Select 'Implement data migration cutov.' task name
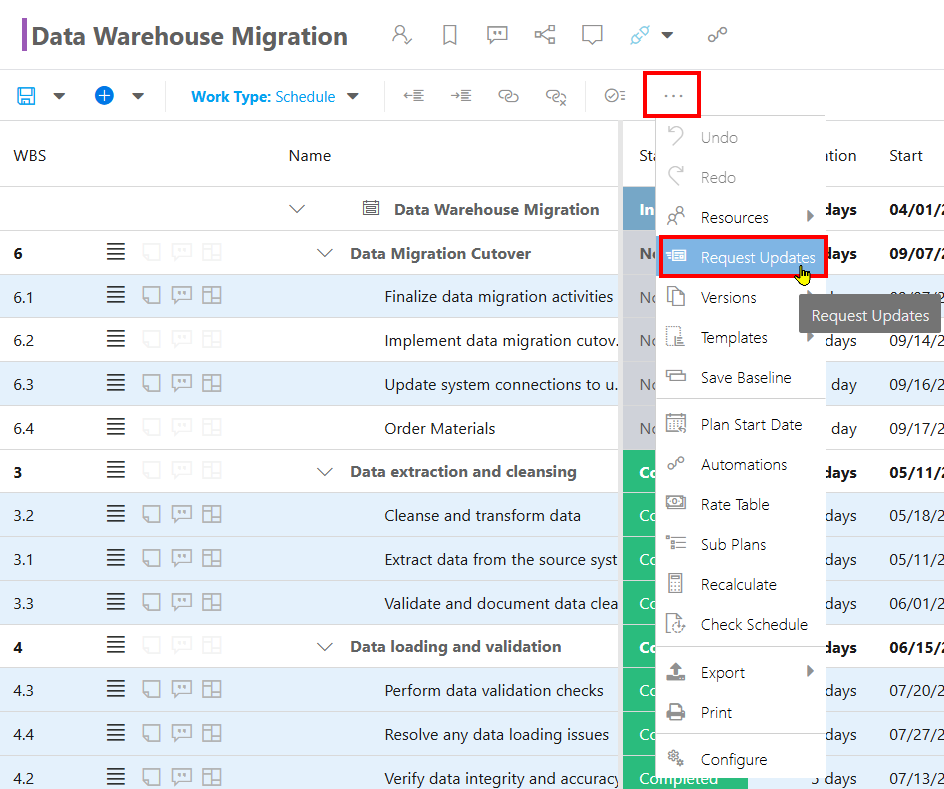This screenshot has height=789, width=944. (501, 341)
